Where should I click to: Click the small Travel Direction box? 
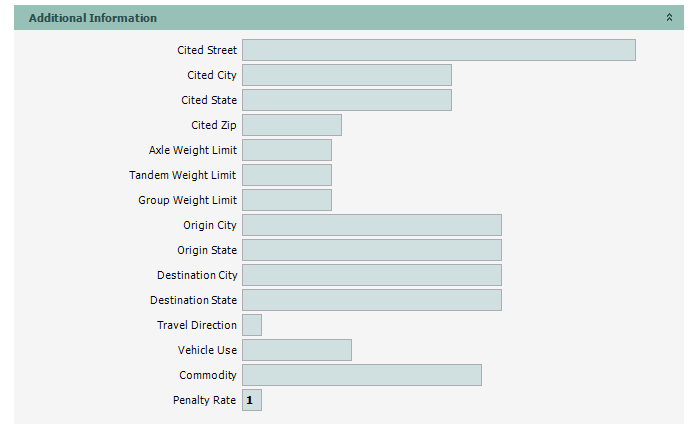click(252, 325)
